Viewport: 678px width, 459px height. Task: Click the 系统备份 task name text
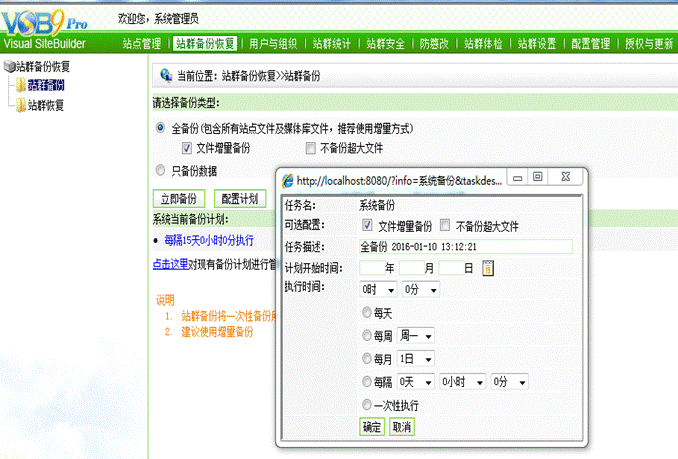(x=377, y=205)
